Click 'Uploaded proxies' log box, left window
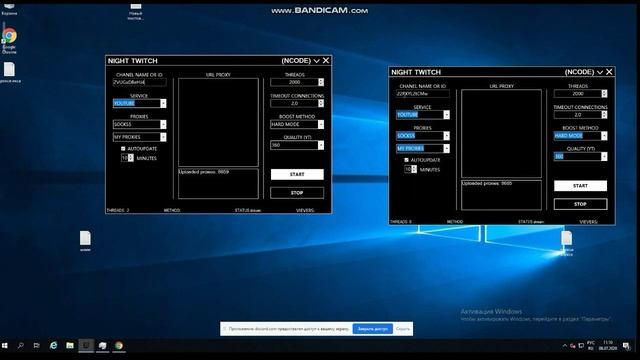The height and width of the screenshot is (360, 640). point(218,184)
